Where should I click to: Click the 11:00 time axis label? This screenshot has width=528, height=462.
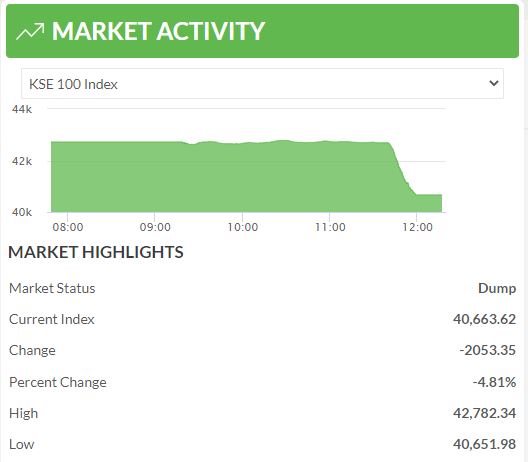pos(330,227)
